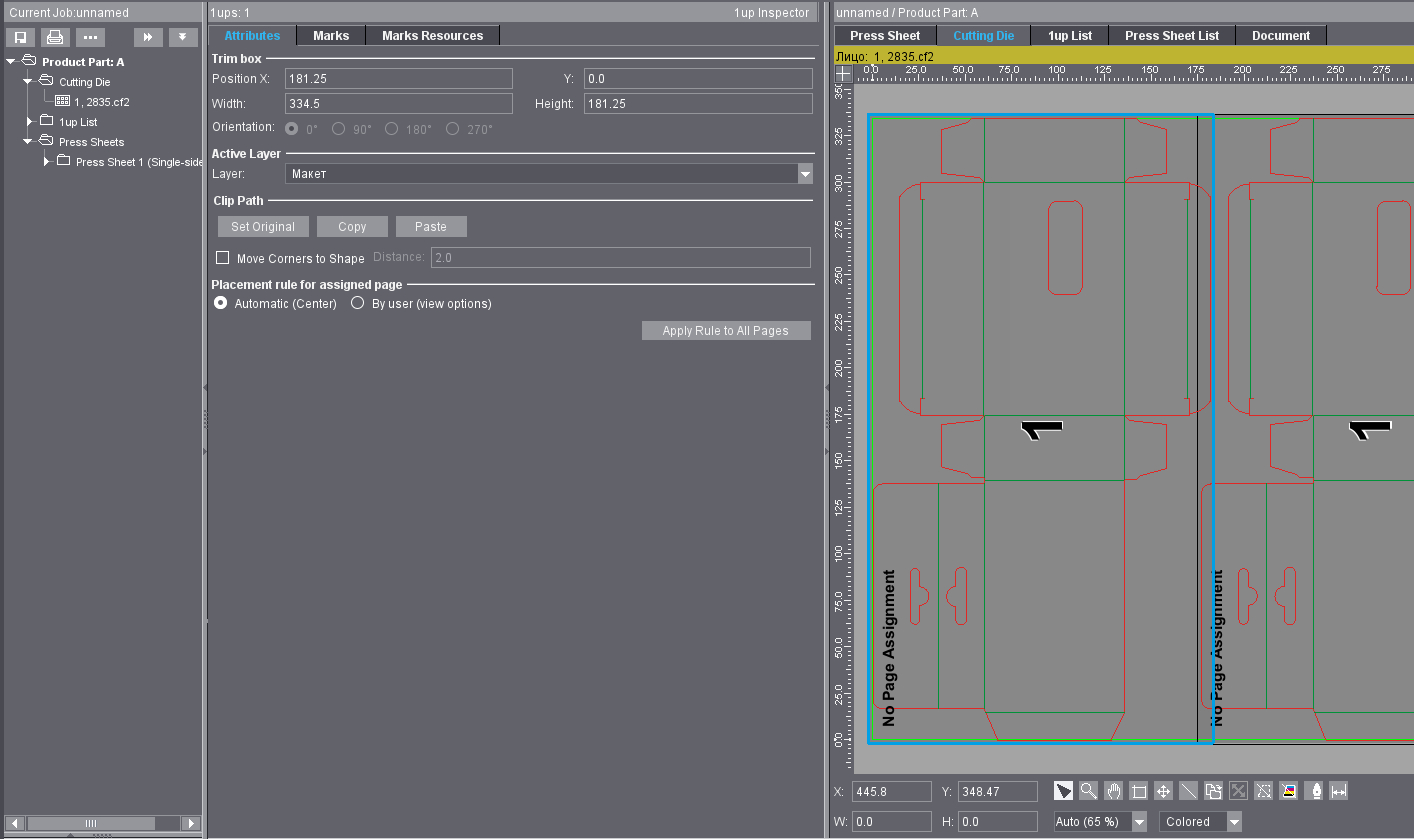The height and width of the screenshot is (839, 1414).
Task: Click the save job icon
Action: coord(20,37)
